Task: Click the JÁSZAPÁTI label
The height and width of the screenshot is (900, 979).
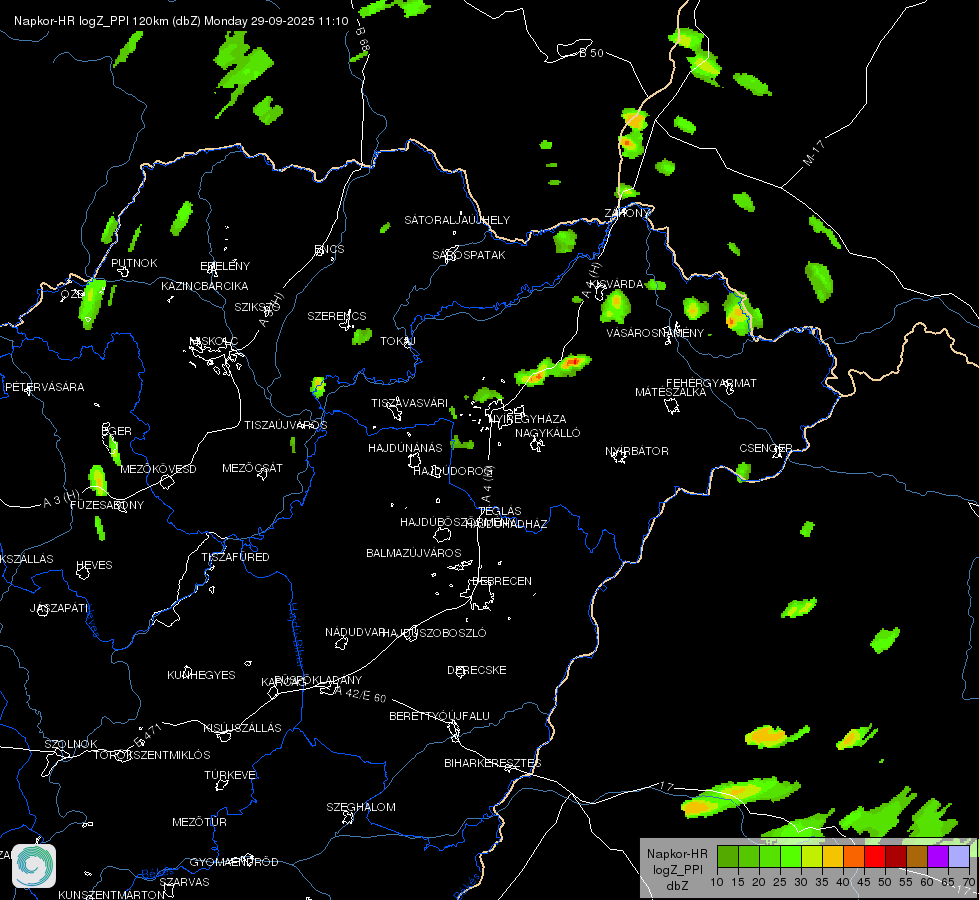Action: (x=59, y=608)
